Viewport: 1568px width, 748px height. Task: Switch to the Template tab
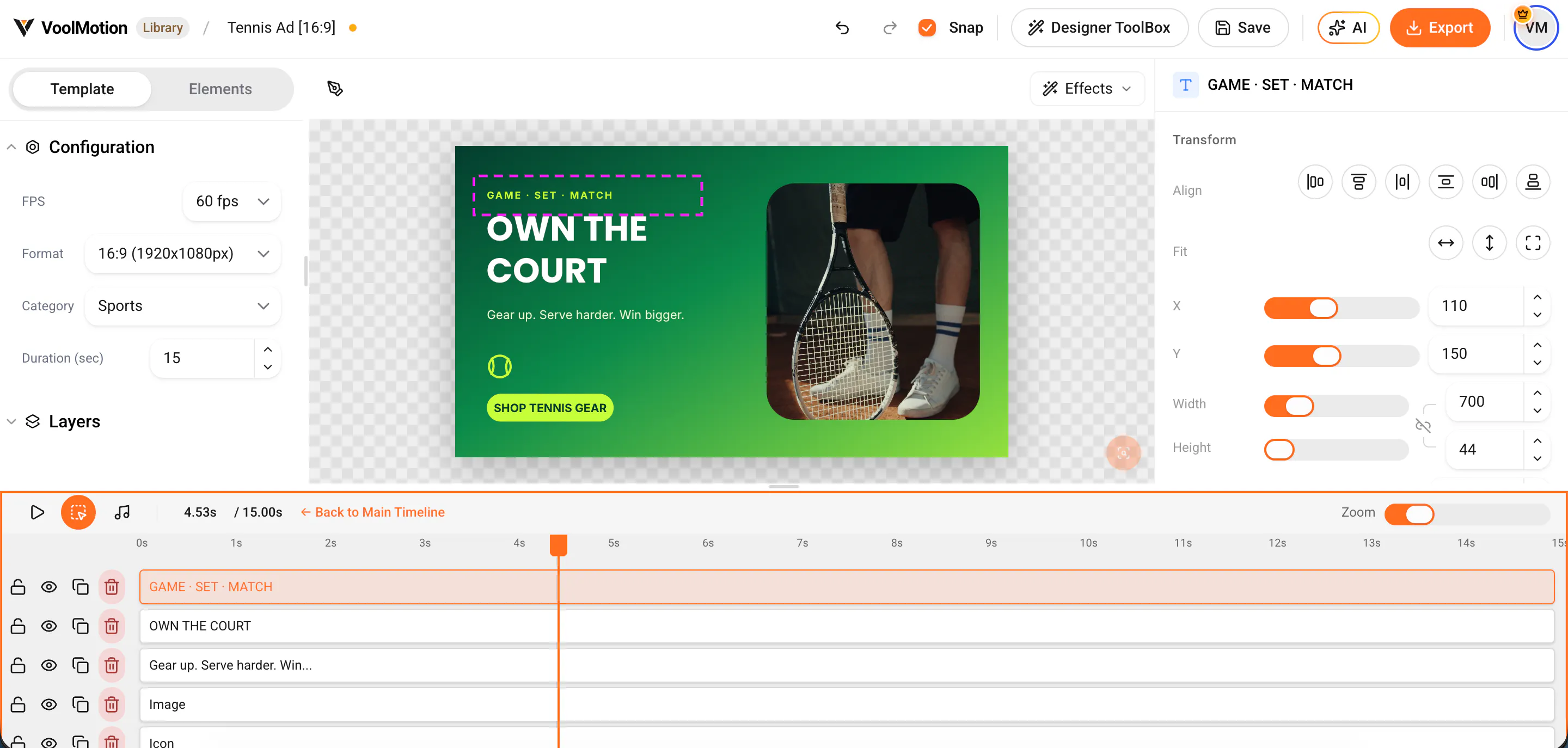click(x=82, y=89)
